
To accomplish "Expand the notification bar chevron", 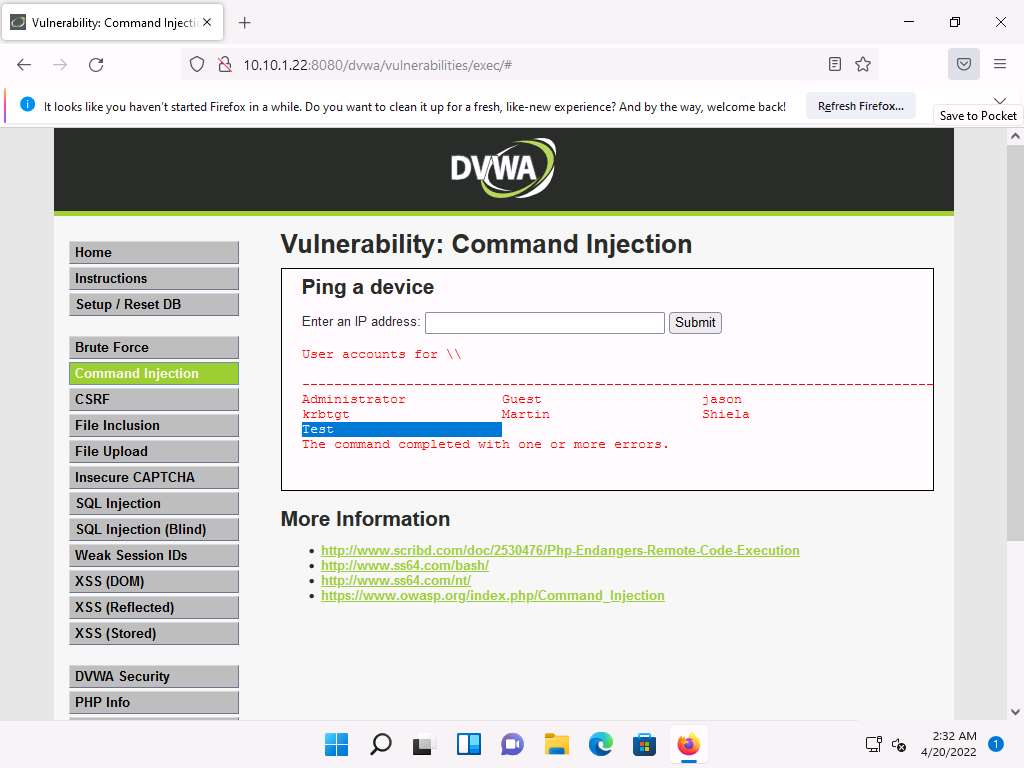I will [999, 99].
